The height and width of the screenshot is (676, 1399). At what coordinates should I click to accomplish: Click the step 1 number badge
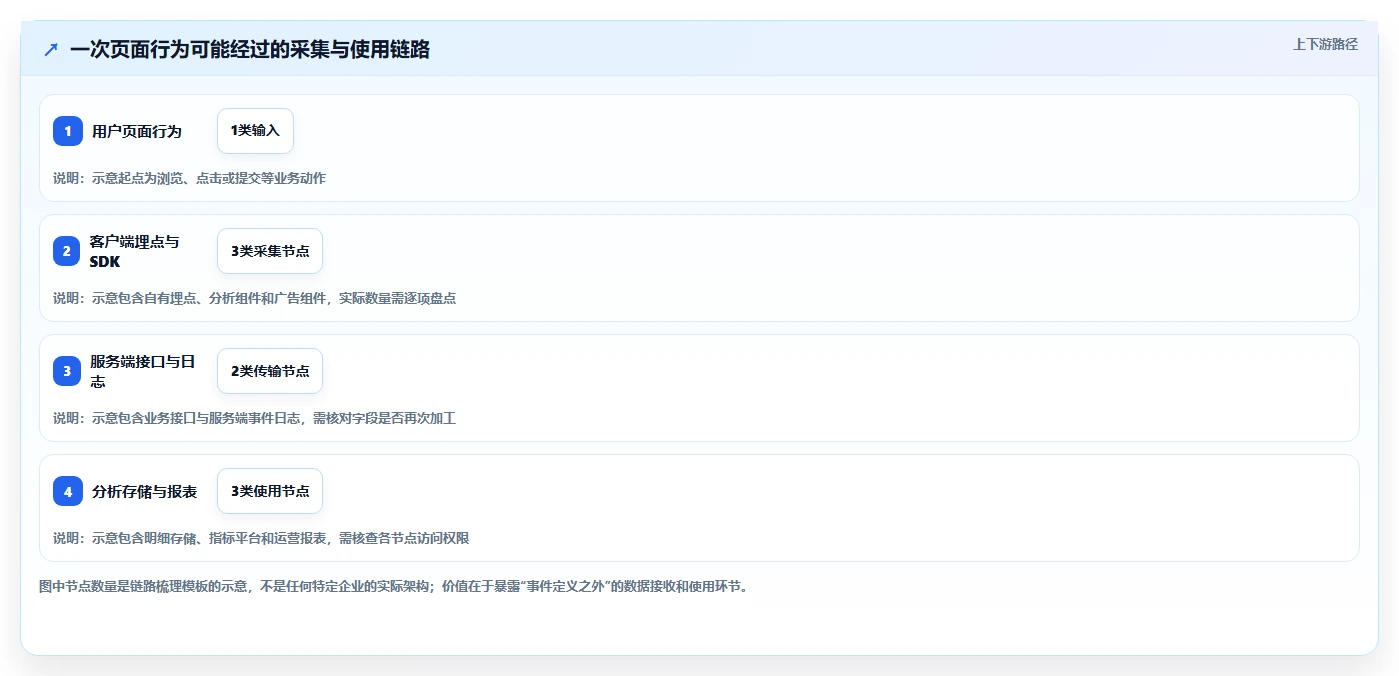coord(68,131)
